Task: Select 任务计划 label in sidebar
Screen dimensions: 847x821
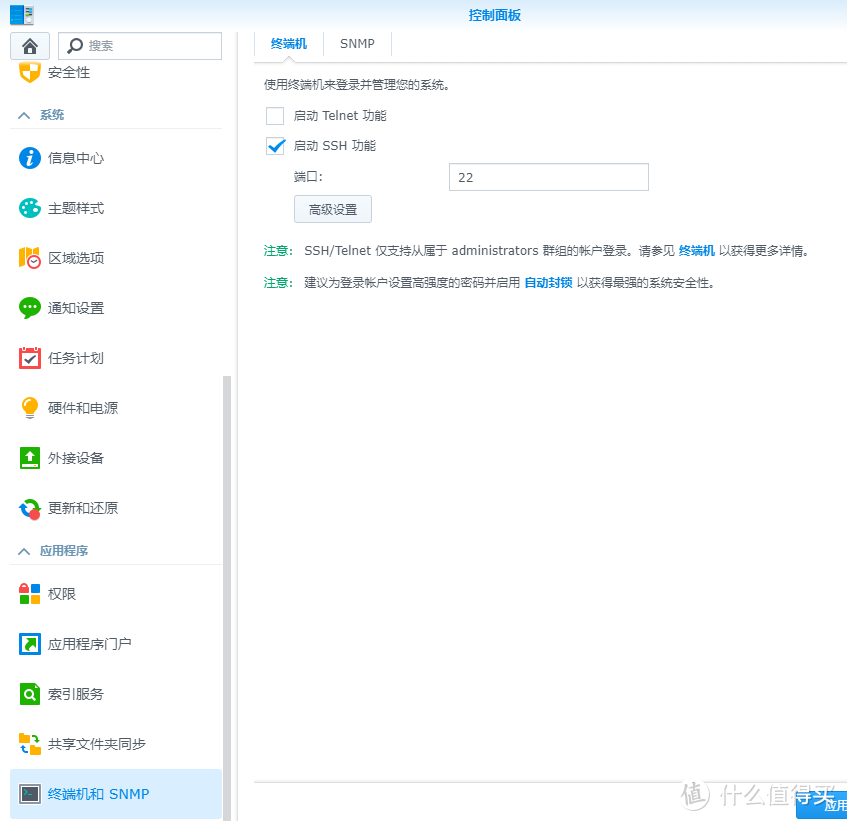Action: (x=76, y=358)
